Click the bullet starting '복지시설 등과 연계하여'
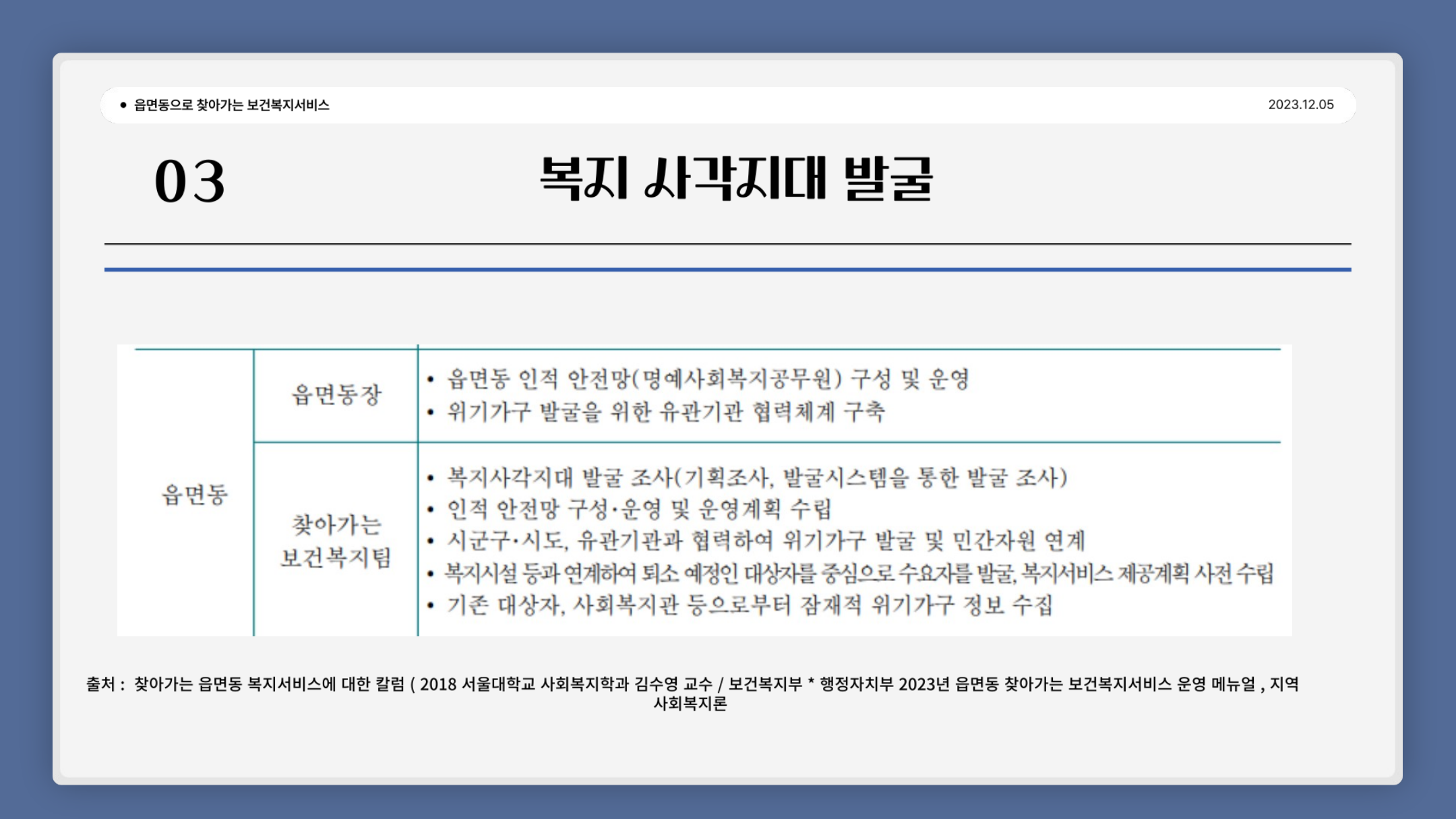Image resolution: width=1456 pixels, height=819 pixels. click(x=859, y=573)
